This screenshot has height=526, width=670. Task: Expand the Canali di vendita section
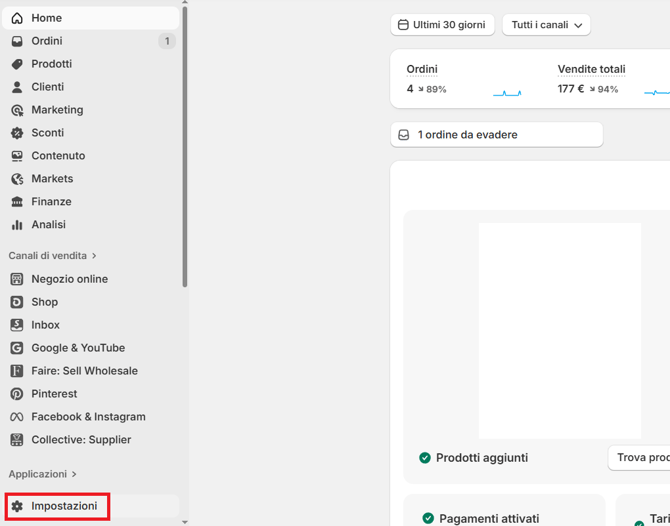(x=53, y=256)
